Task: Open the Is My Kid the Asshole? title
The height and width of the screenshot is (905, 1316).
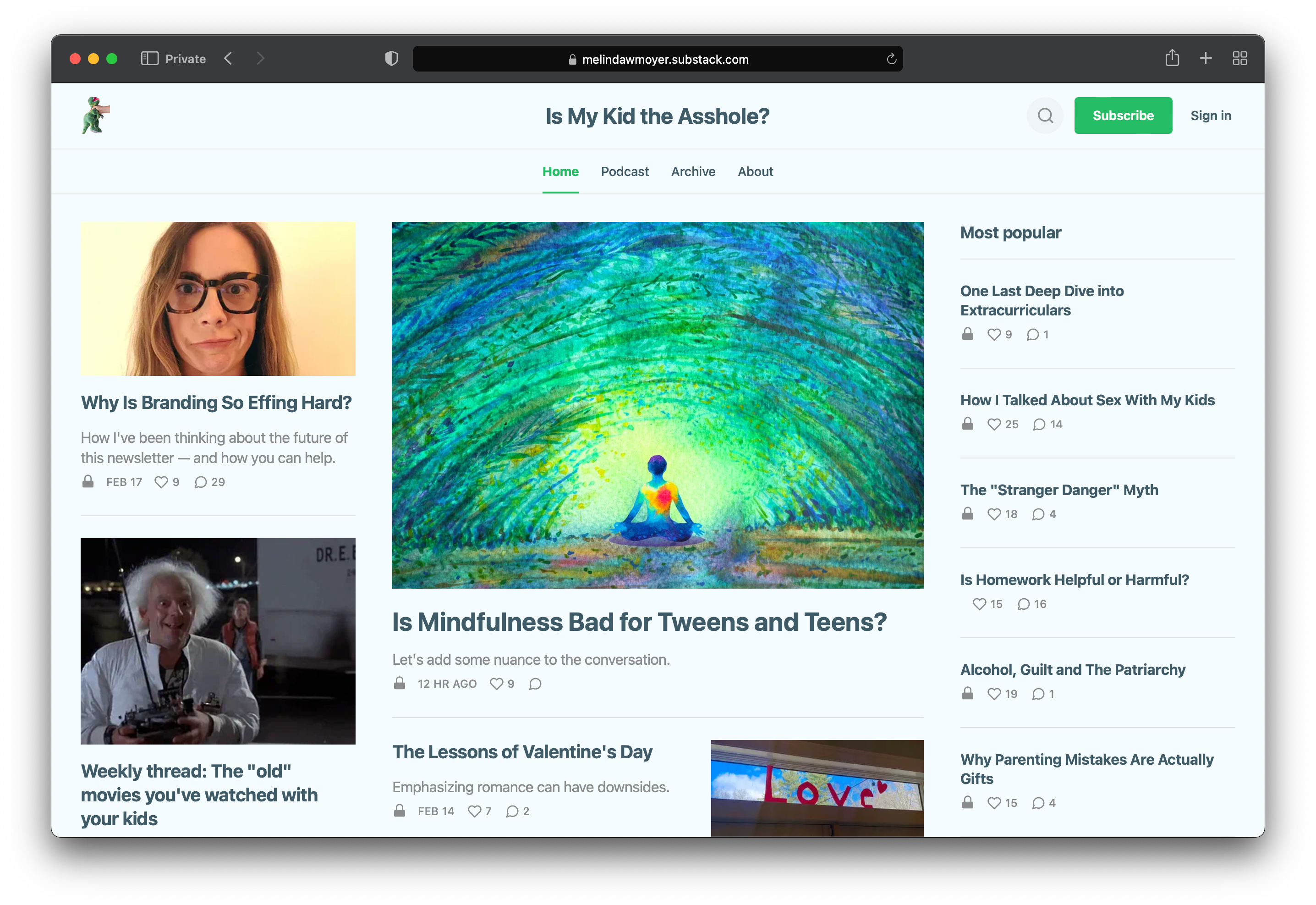Action: [x=657, y=116]
